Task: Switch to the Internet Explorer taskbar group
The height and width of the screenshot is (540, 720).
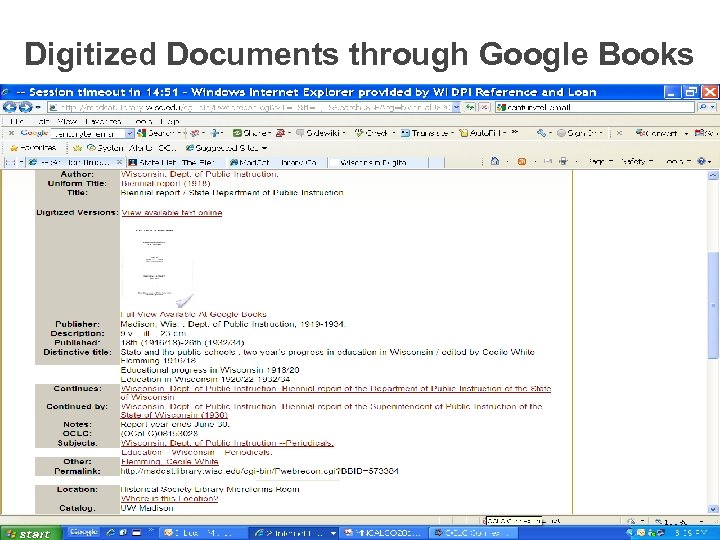Action: click(x=296, y=533)
